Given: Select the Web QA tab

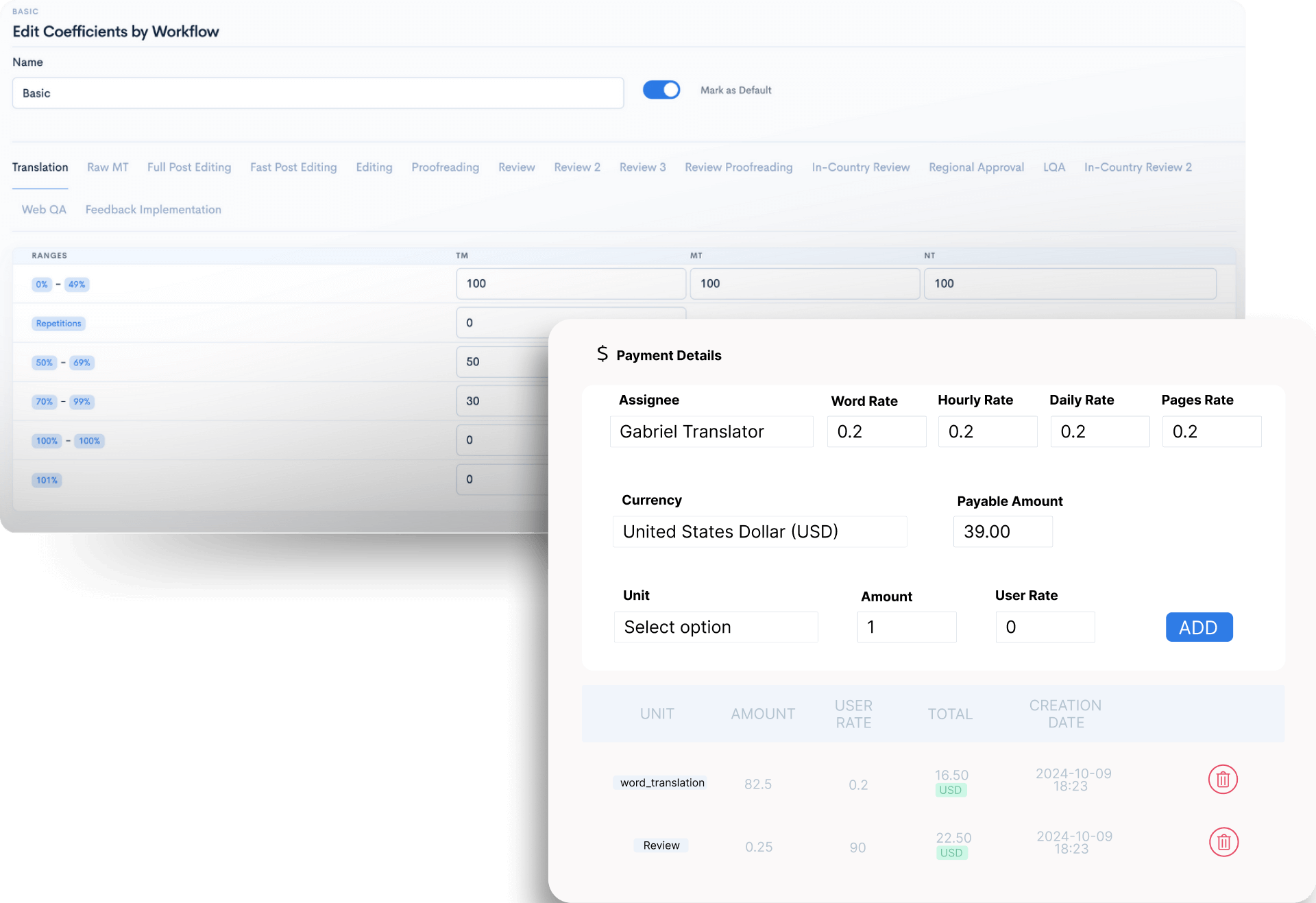Looking at the screenshot, I should tap(44, 210).
